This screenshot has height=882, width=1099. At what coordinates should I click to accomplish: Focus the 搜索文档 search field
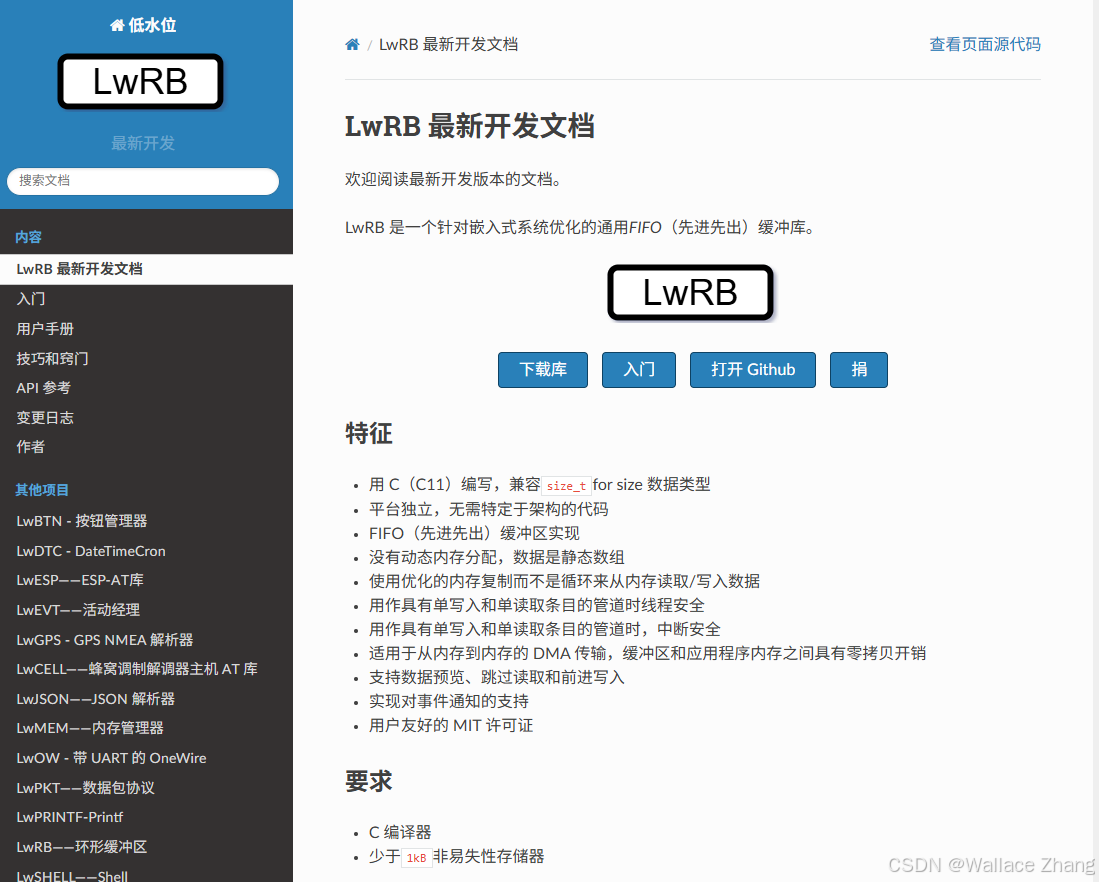tap(143, 181)
